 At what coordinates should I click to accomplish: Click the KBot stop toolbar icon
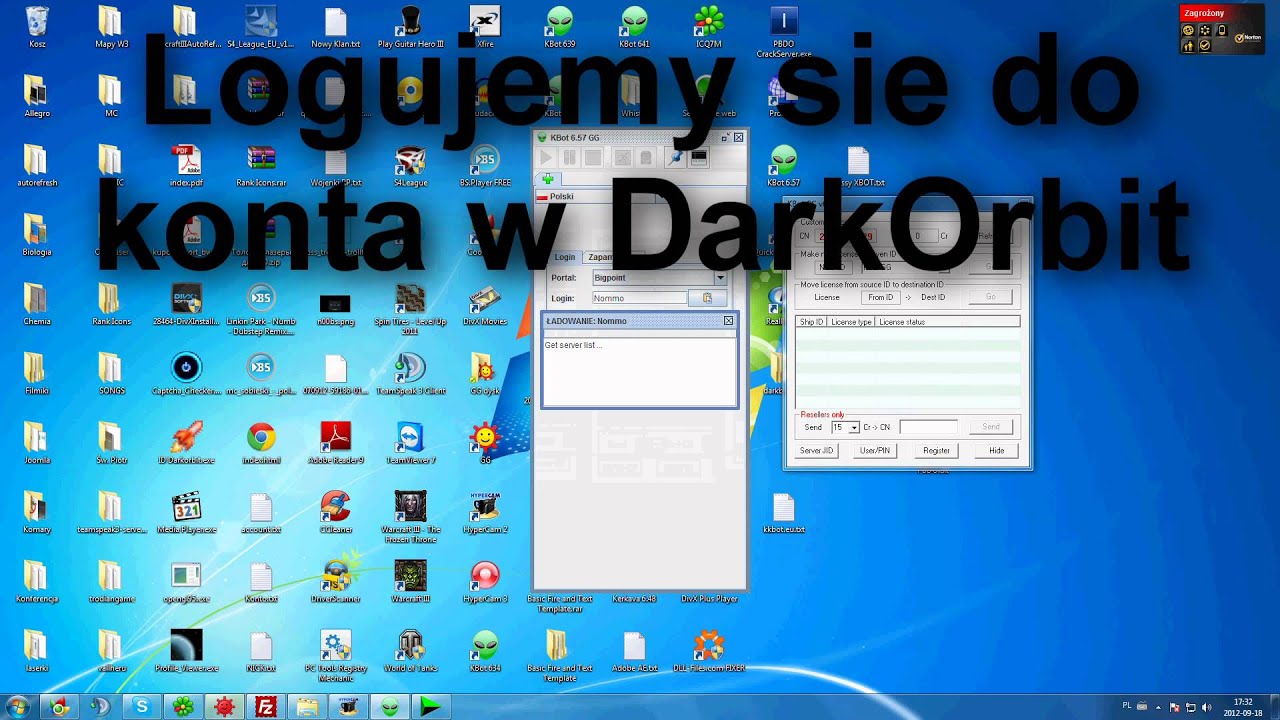click(593, 158)
